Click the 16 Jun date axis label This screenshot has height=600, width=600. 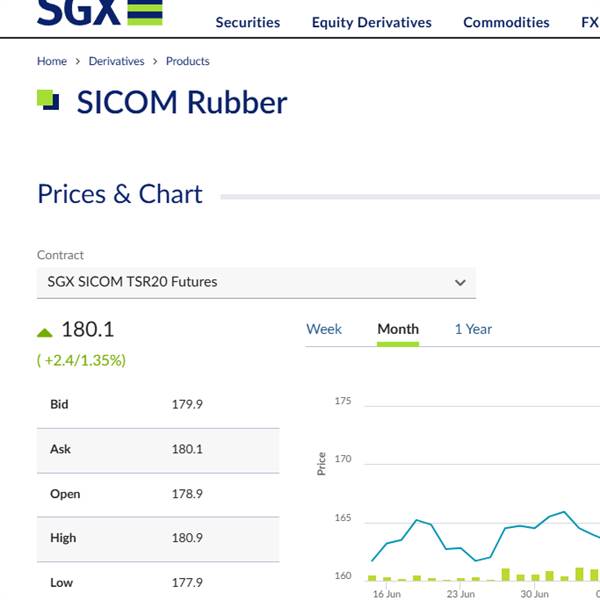coord(387,594)
